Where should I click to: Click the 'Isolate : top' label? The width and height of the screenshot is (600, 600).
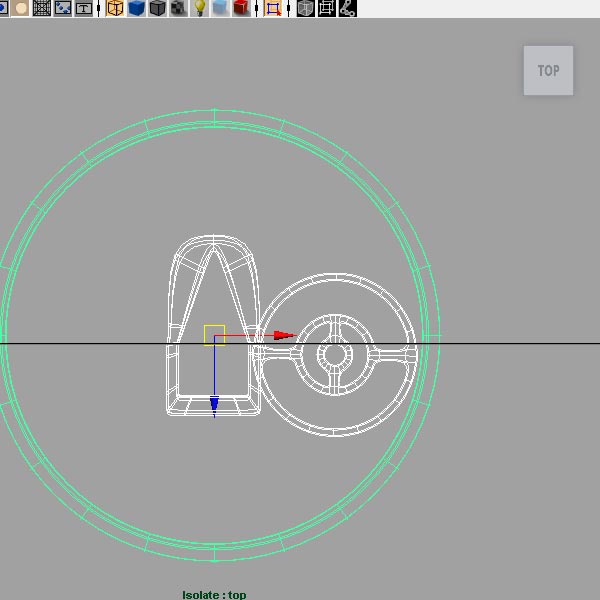pos(214,595)
